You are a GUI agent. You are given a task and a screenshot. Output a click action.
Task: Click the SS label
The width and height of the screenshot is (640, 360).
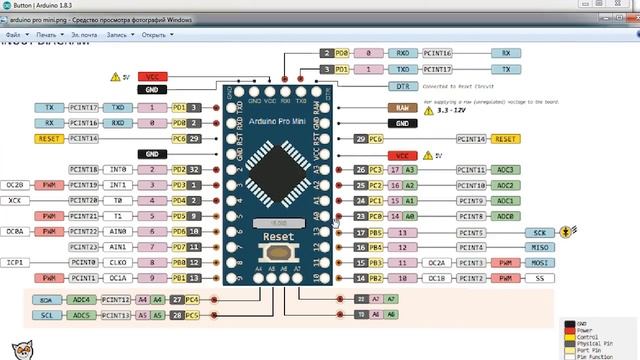click(540, 278)
